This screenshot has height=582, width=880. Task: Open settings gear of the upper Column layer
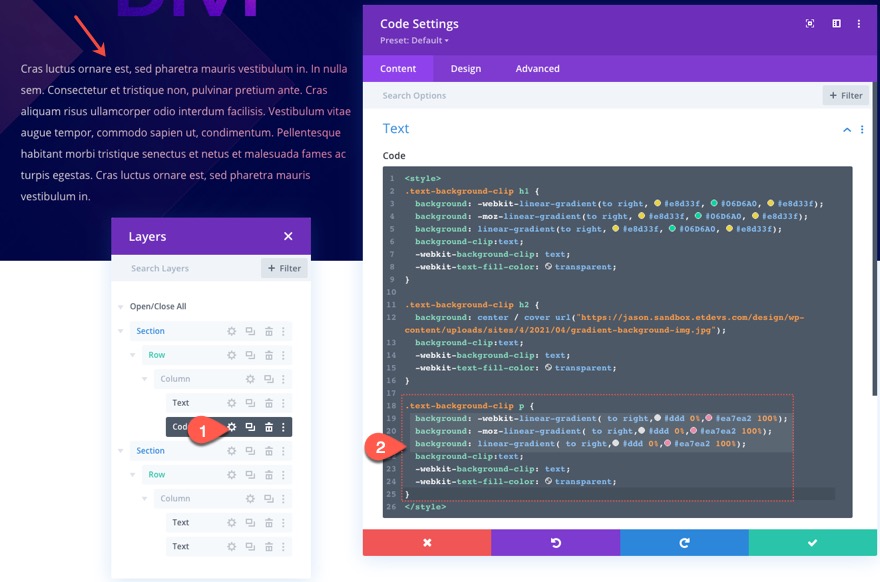point(250,379)
